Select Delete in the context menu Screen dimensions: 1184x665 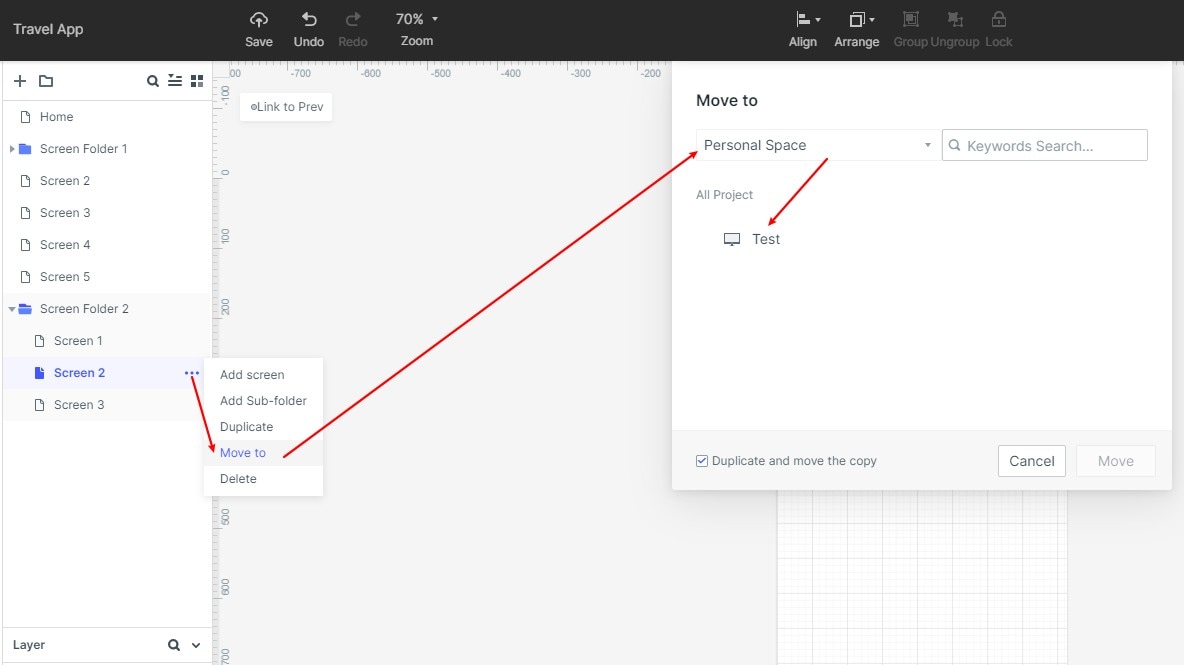(x=238, y=479)
